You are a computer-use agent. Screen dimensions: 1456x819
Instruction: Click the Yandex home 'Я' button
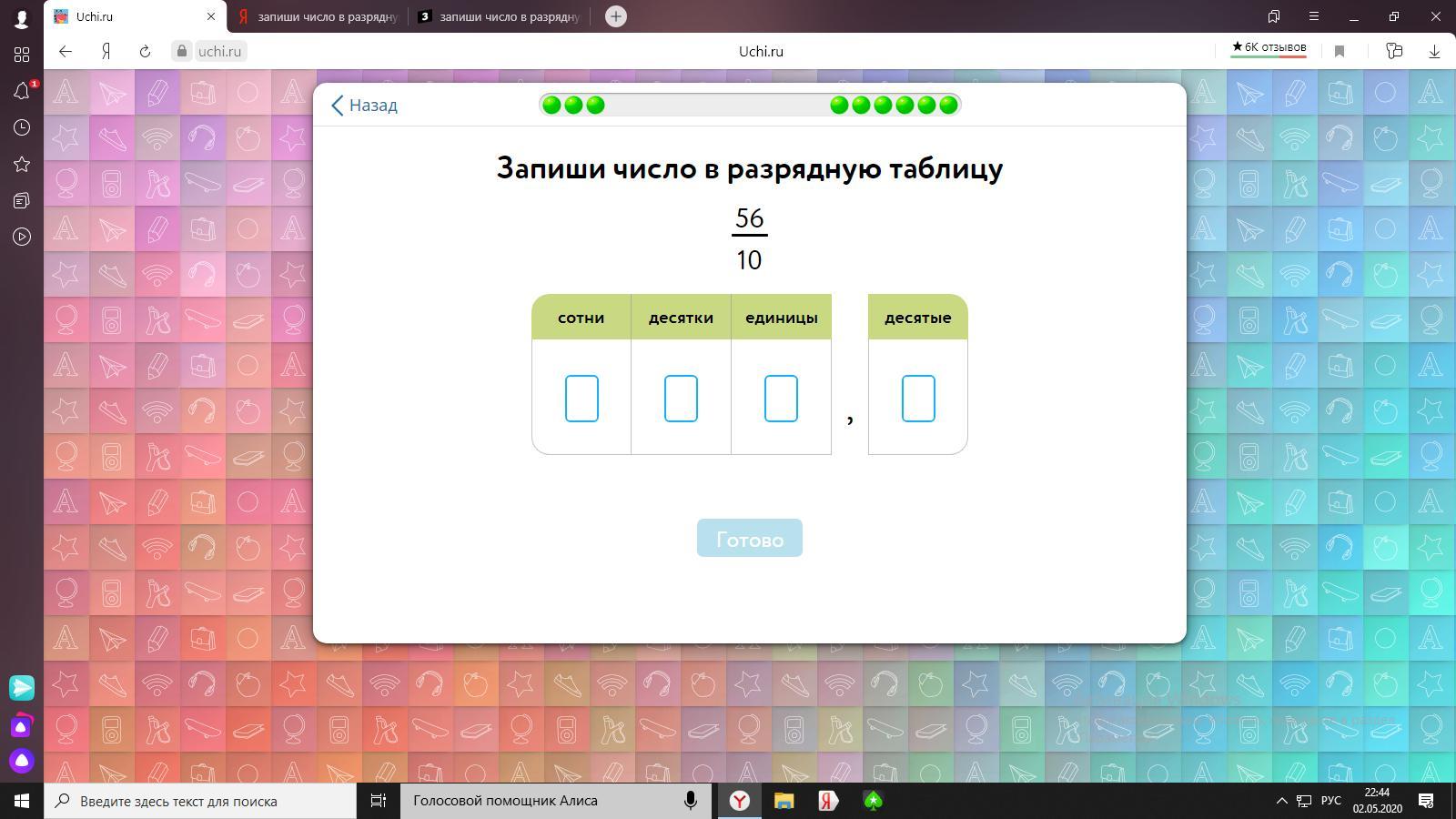click(106, 51)
